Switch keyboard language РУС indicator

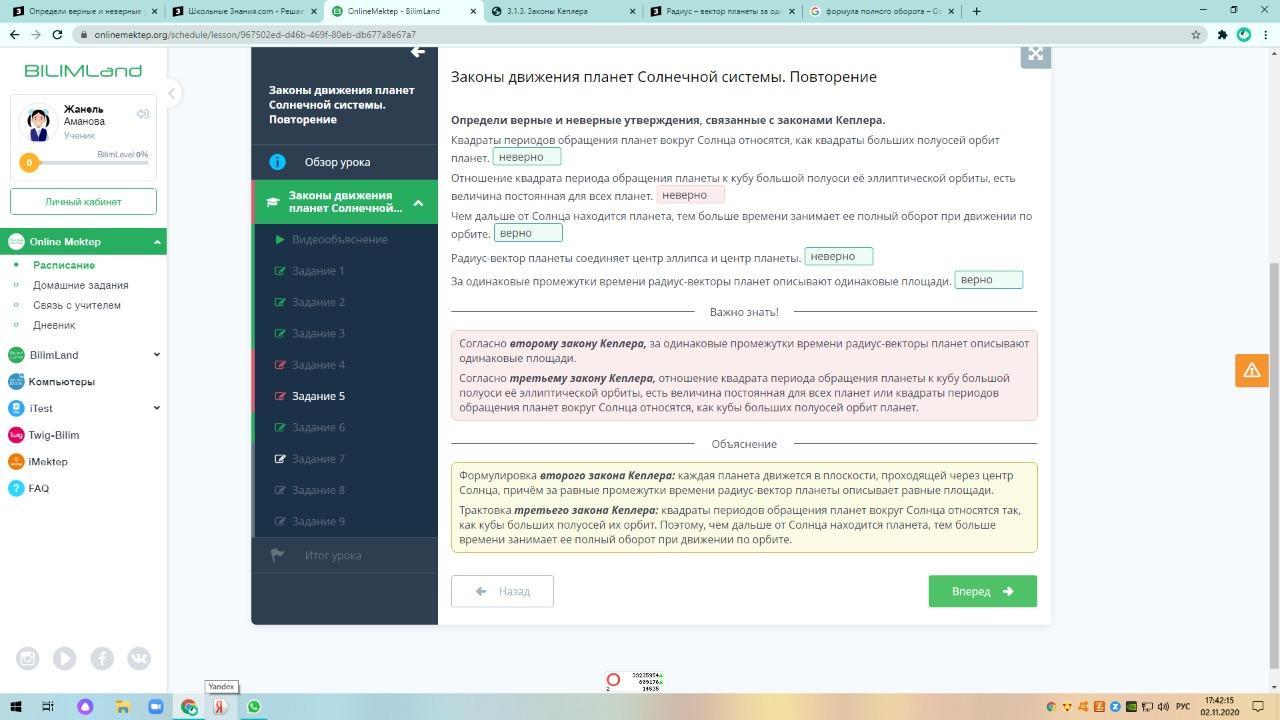tap(1181, 707)
